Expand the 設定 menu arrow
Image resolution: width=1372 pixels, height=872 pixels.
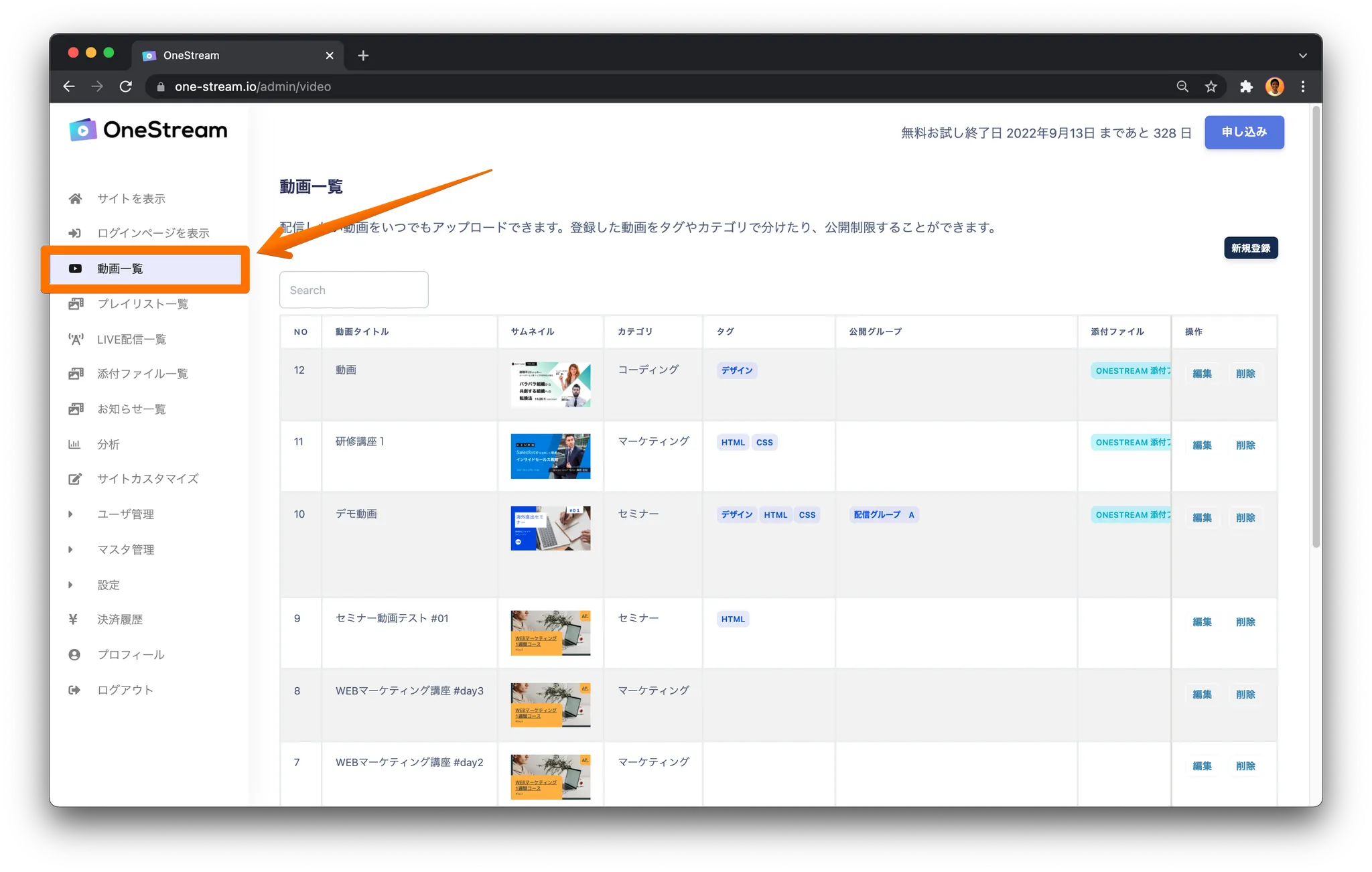click(70, 585)
